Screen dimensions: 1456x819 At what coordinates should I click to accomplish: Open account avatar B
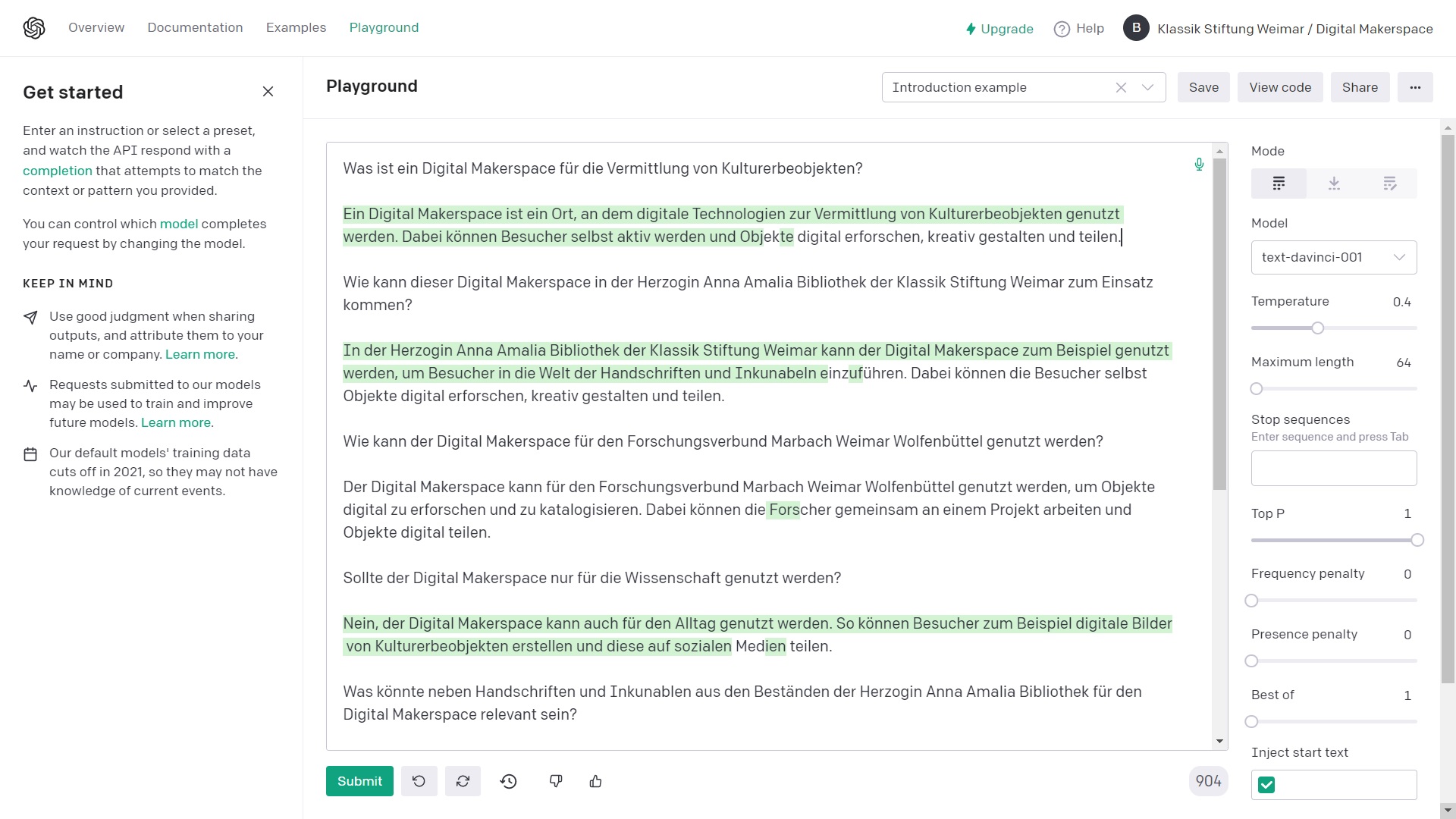coord(1136,28)
